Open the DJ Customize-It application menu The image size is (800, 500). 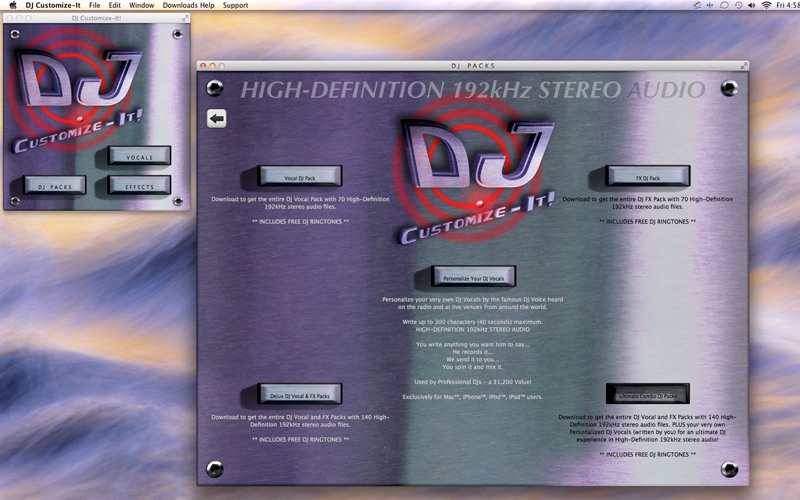click(53, 5)
